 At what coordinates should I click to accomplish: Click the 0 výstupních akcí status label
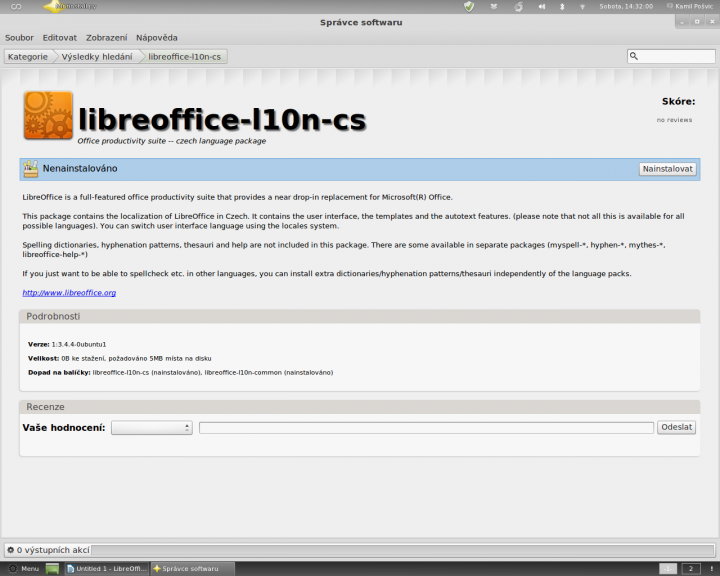53,550
